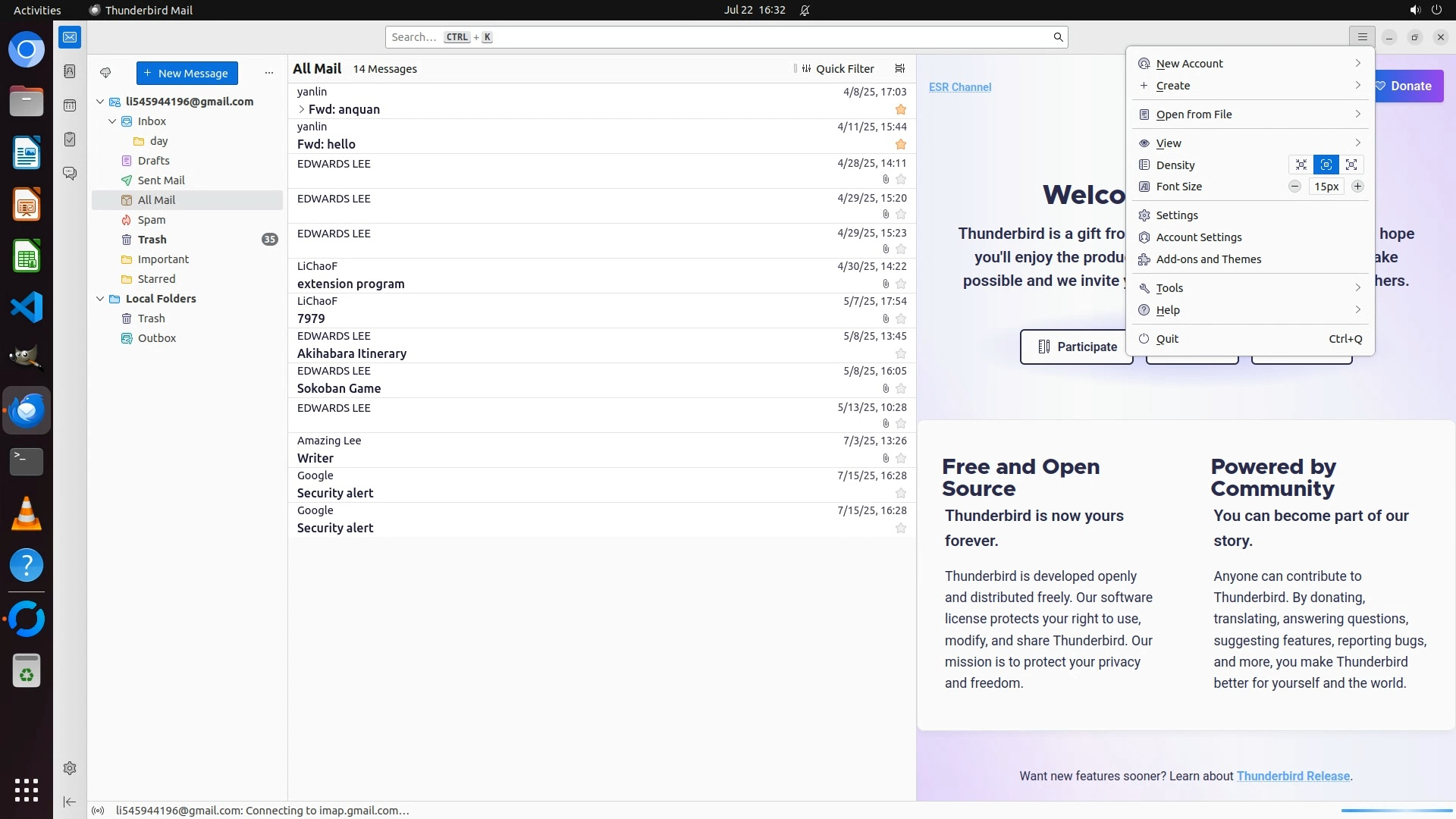Open the Thunderbird Release link

click(x=1293, y=776)
